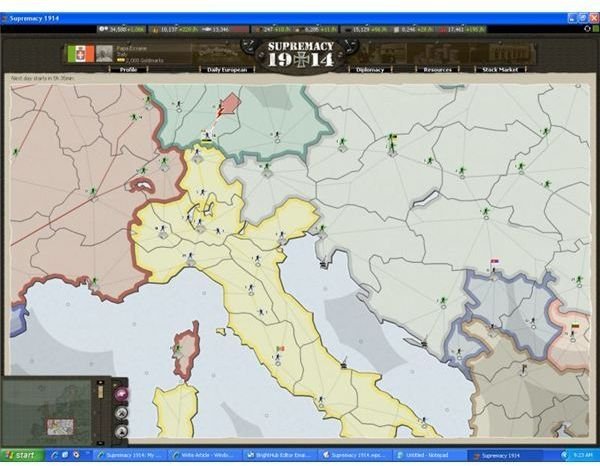
Task: Switch to the Write Article taskbar window
Action: pos(207,455)
